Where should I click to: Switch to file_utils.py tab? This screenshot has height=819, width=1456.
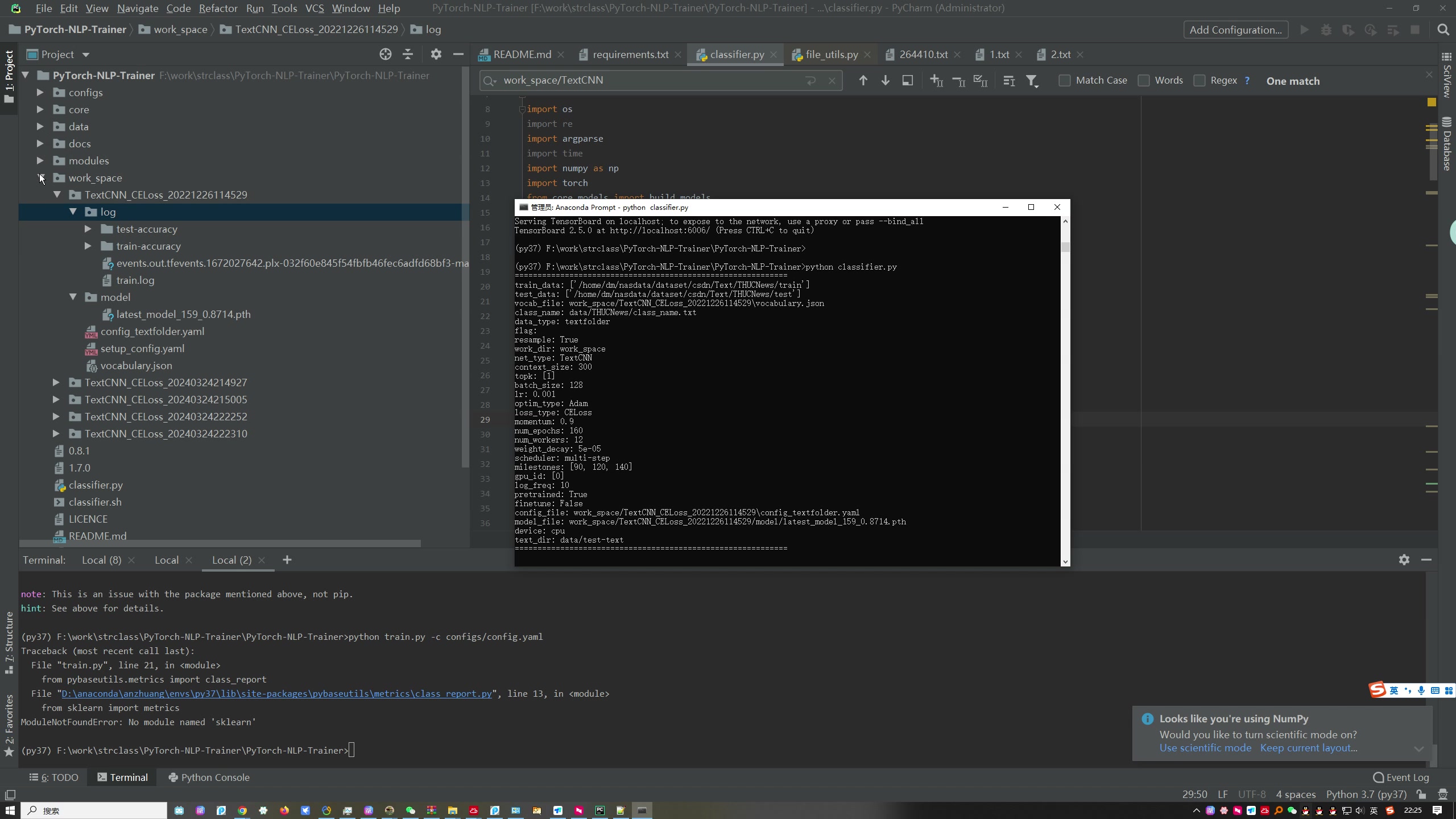click(831, 55)
